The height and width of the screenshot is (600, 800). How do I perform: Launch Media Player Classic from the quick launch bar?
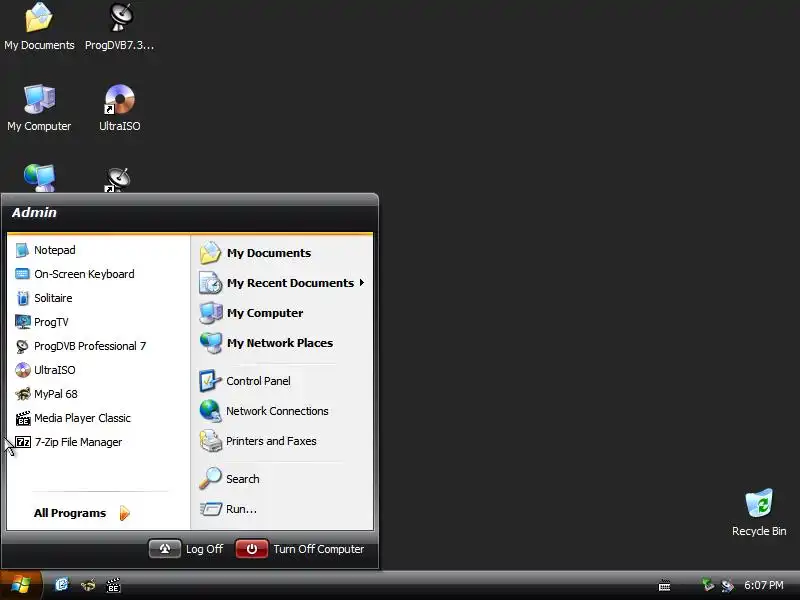click(113, 585)
